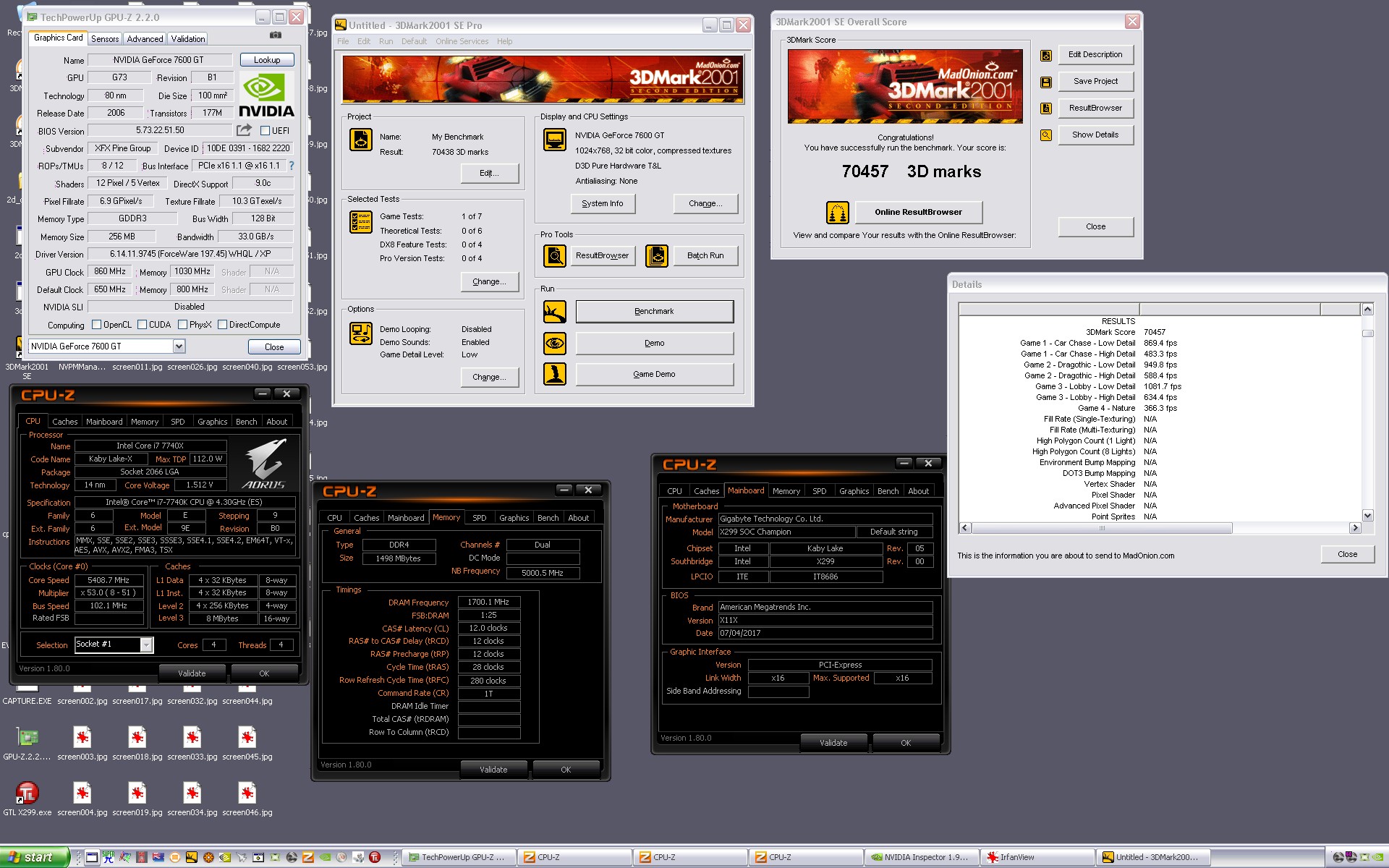The height and width of the screenshot is (868, 1389).
Task: Click the Save Project button
Action: coord(1095,82)
